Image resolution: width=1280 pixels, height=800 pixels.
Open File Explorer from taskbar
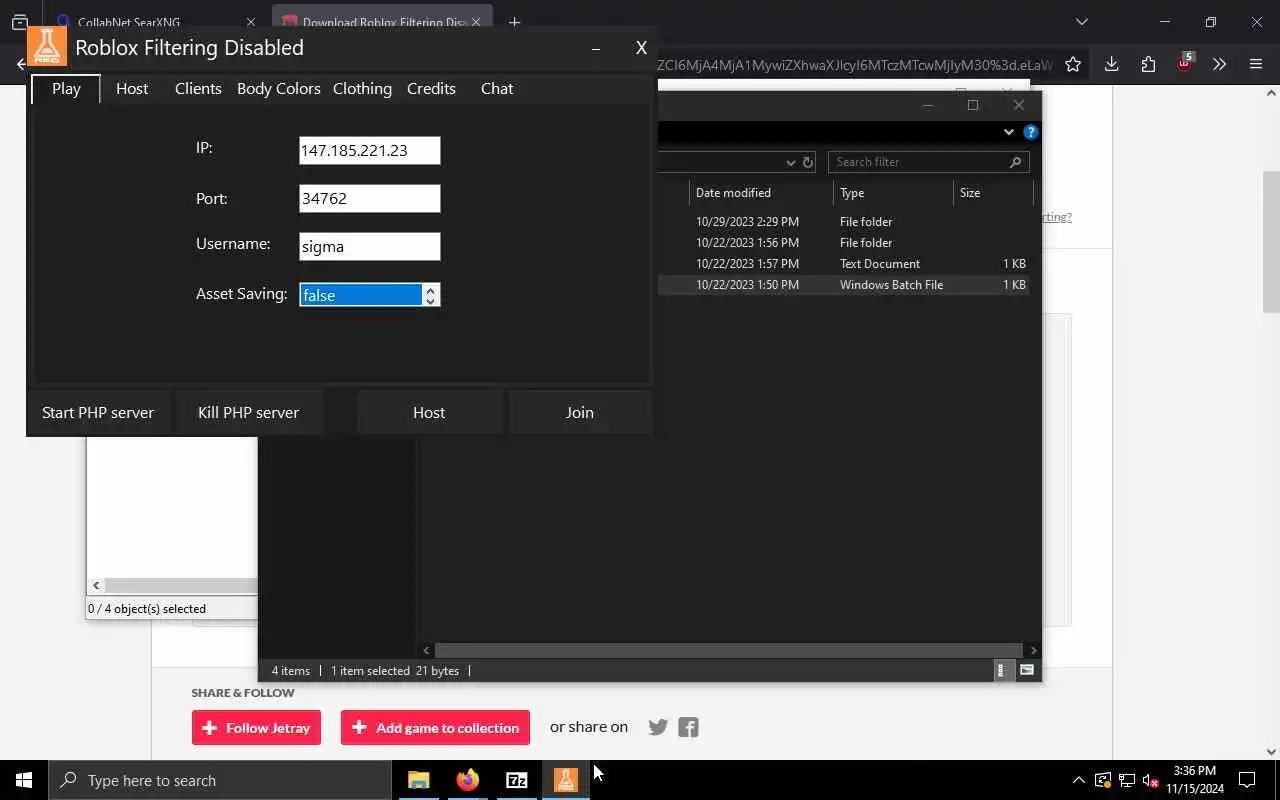419,780
